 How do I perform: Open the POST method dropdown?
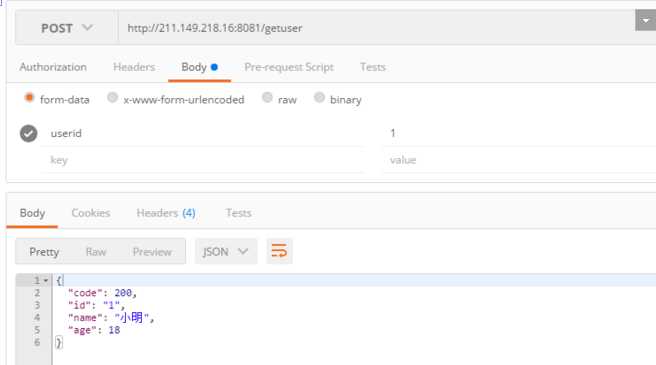tap(66, 28)
